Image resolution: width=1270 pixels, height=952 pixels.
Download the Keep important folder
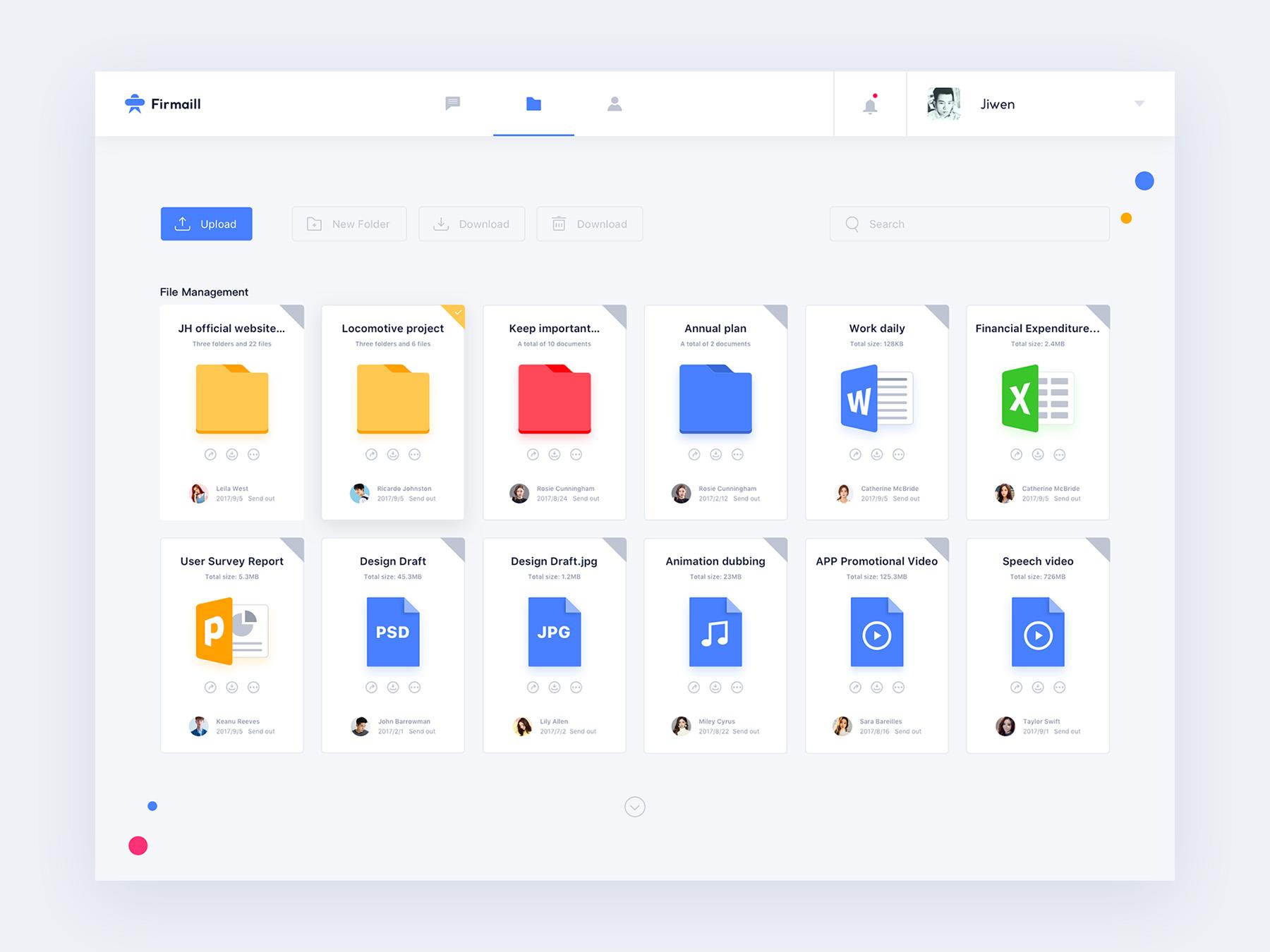click(x=555, y=454)
